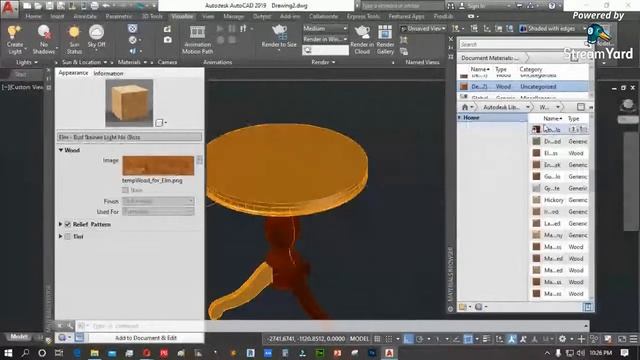This screenshot has height=360, width=640.
Task: Click the camera icon in Camera panel
Action: pos(167,40)
